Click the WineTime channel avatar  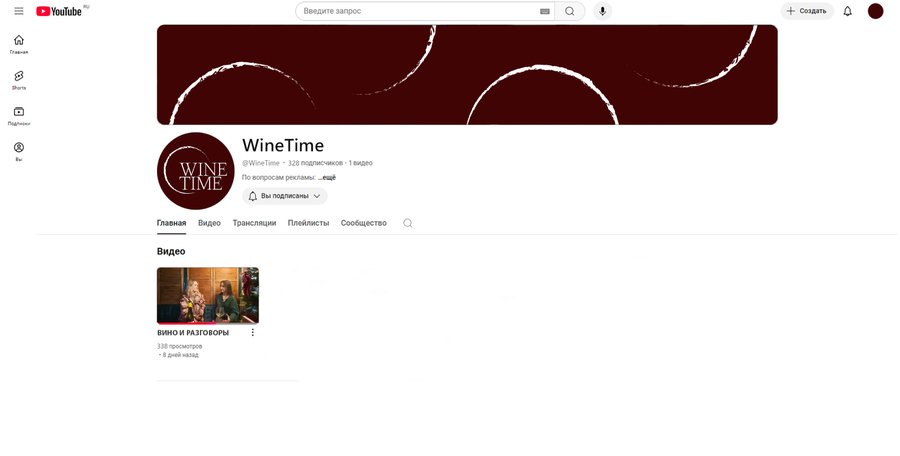(196, 171)
